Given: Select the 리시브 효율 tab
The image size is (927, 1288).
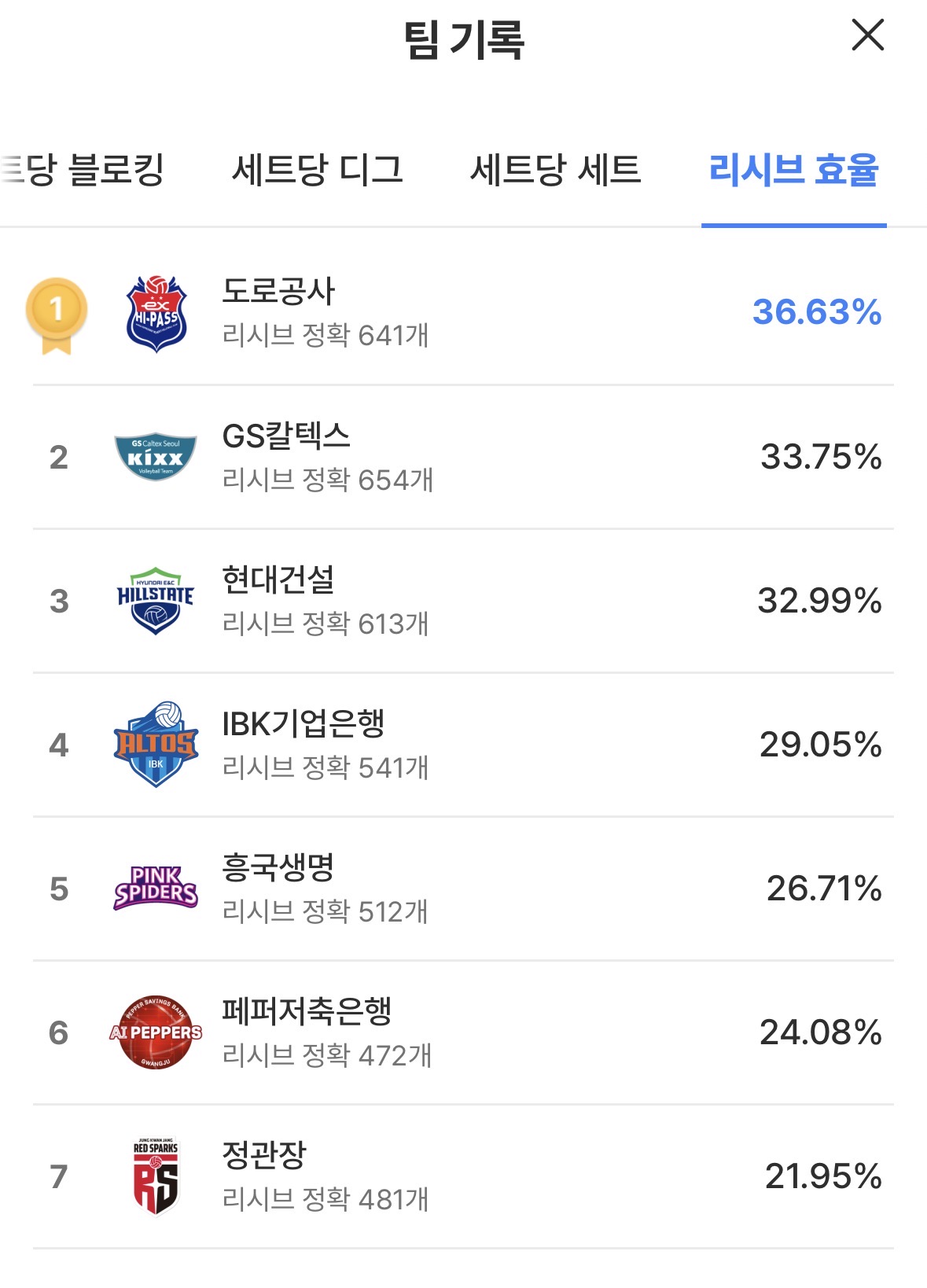Looking at the screenshot, I should click(793, 170).
